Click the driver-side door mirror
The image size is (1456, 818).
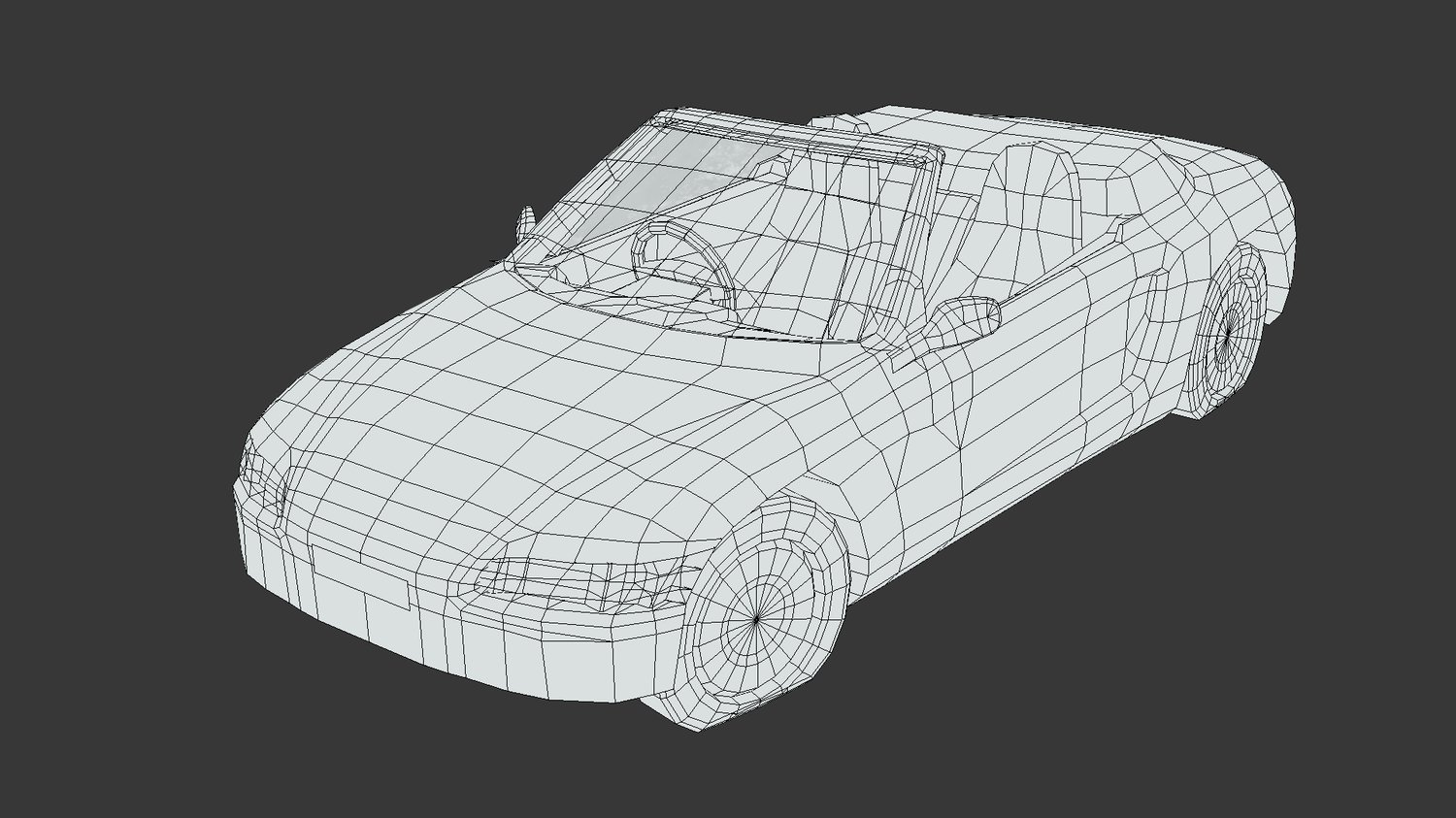(965, 320)
